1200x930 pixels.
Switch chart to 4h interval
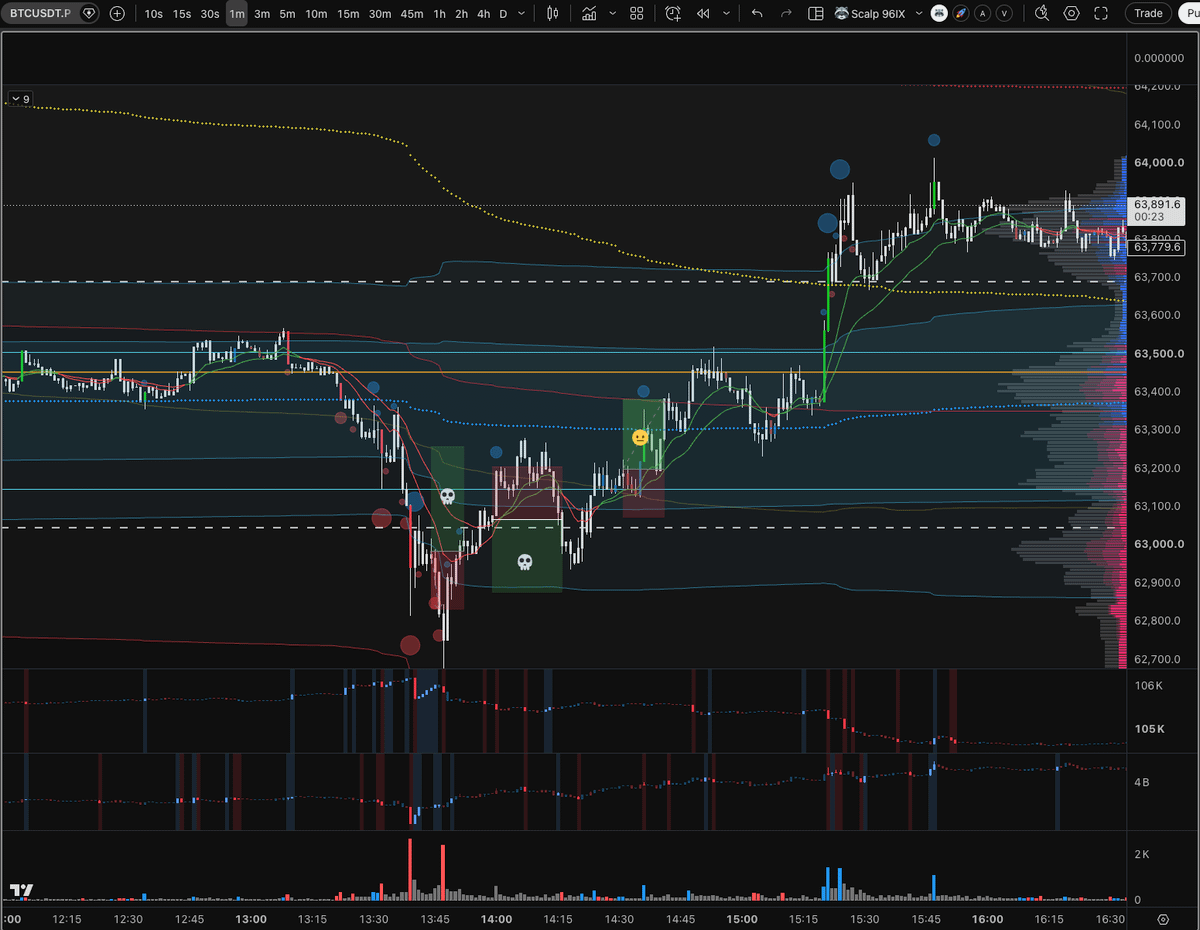484,13
